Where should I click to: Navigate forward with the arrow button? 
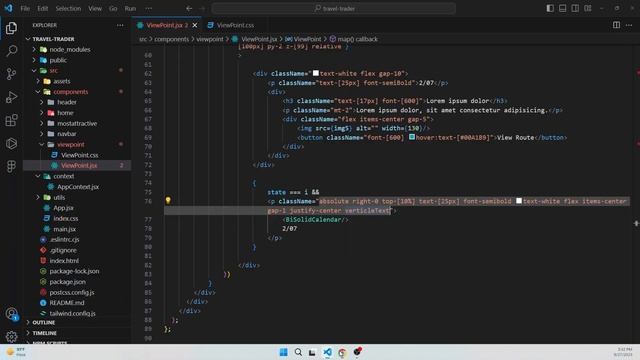(202, 8)
